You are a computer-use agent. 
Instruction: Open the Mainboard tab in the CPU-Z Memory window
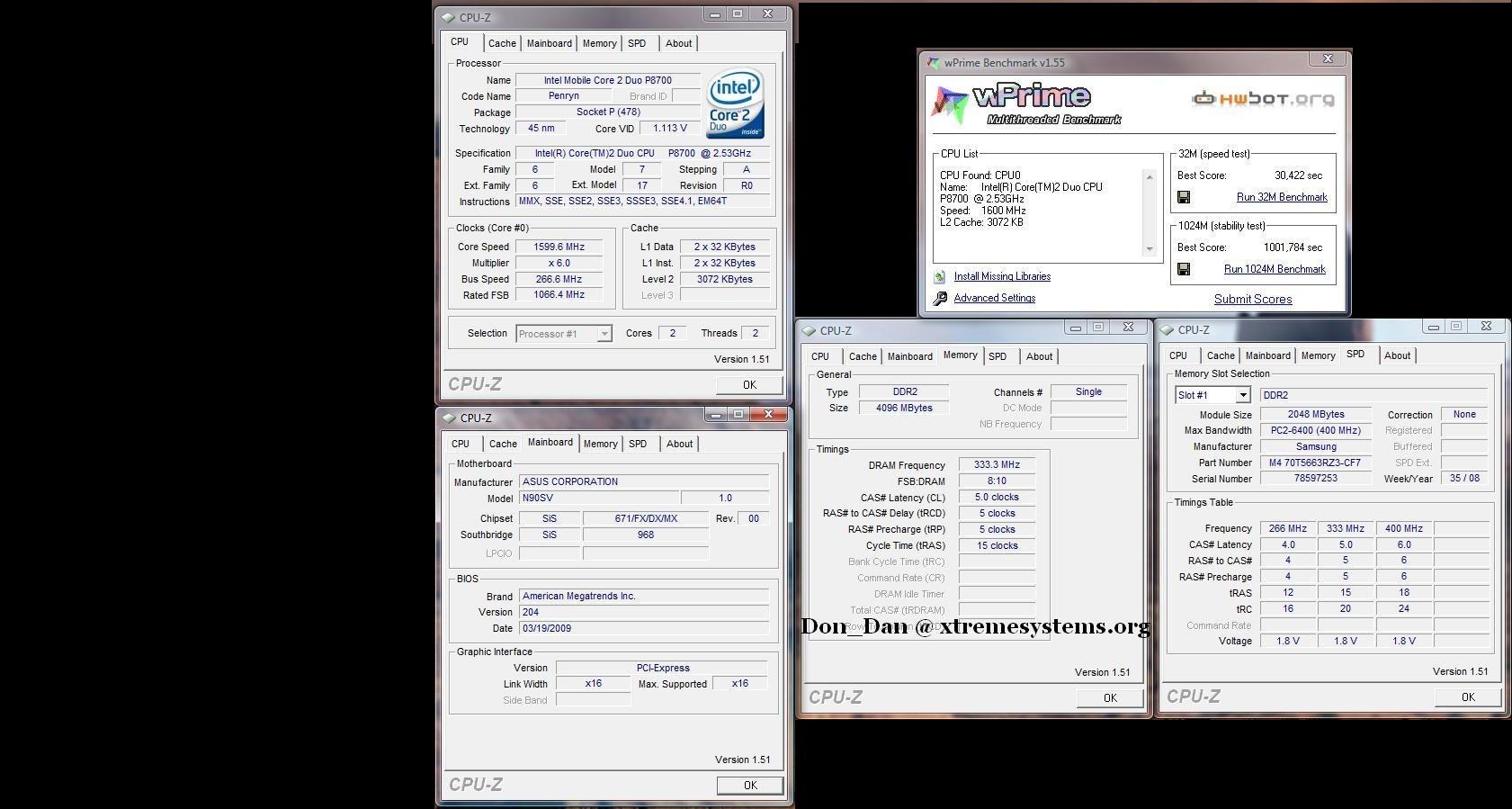[909, 356]
